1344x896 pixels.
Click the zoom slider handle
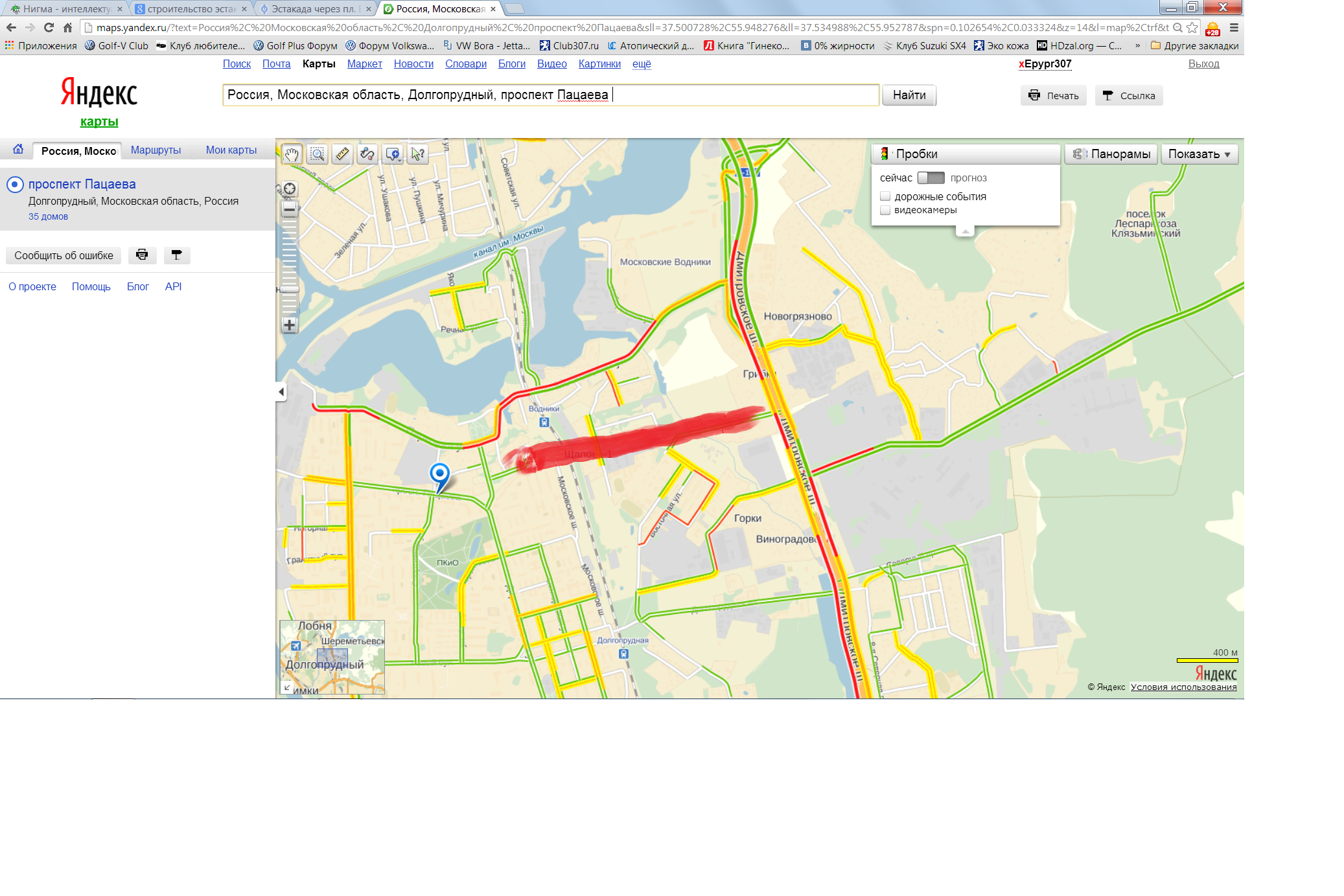(290, 289)
